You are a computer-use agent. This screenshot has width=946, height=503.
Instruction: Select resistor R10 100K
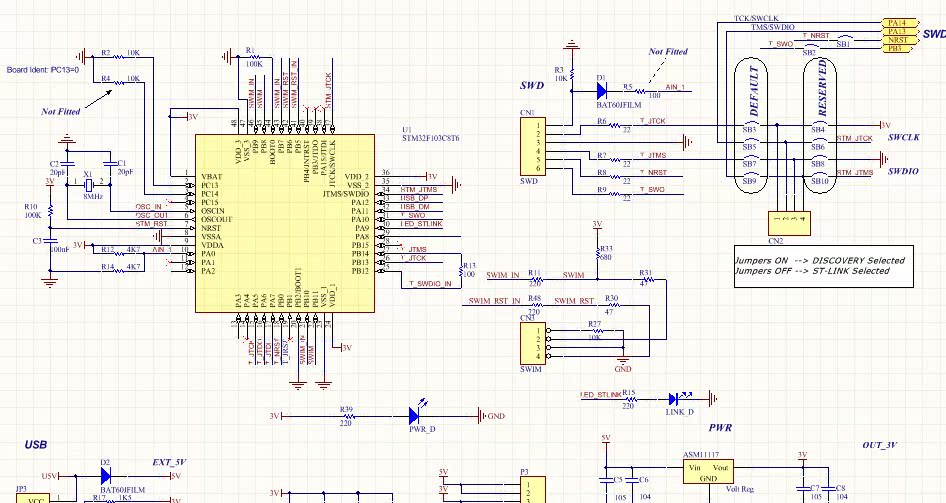(x=50, y=210)
